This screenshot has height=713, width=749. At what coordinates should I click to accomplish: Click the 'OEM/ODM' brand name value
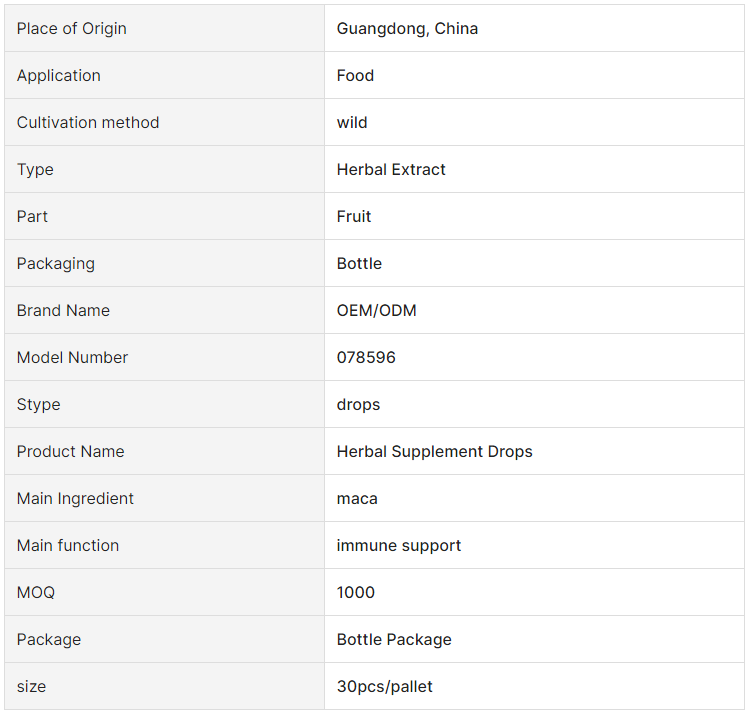pos(376,310)
